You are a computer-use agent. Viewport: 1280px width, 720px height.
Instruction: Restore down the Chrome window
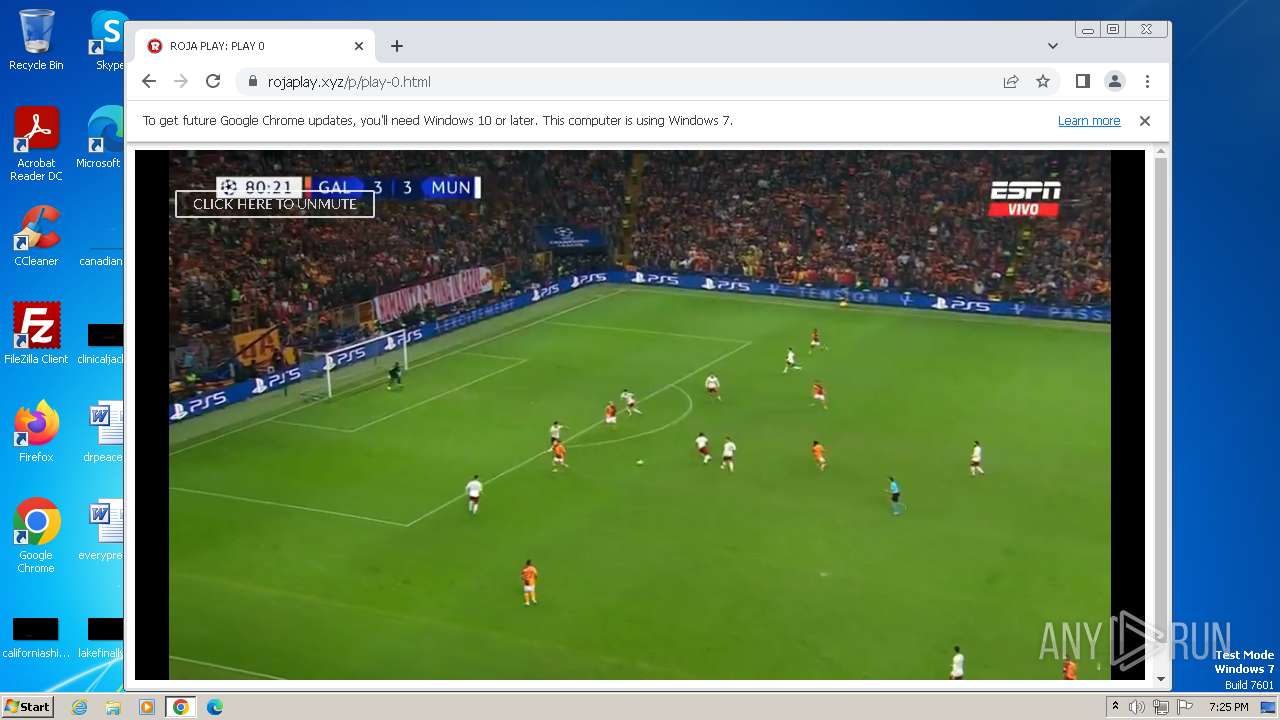(1113, 30)
